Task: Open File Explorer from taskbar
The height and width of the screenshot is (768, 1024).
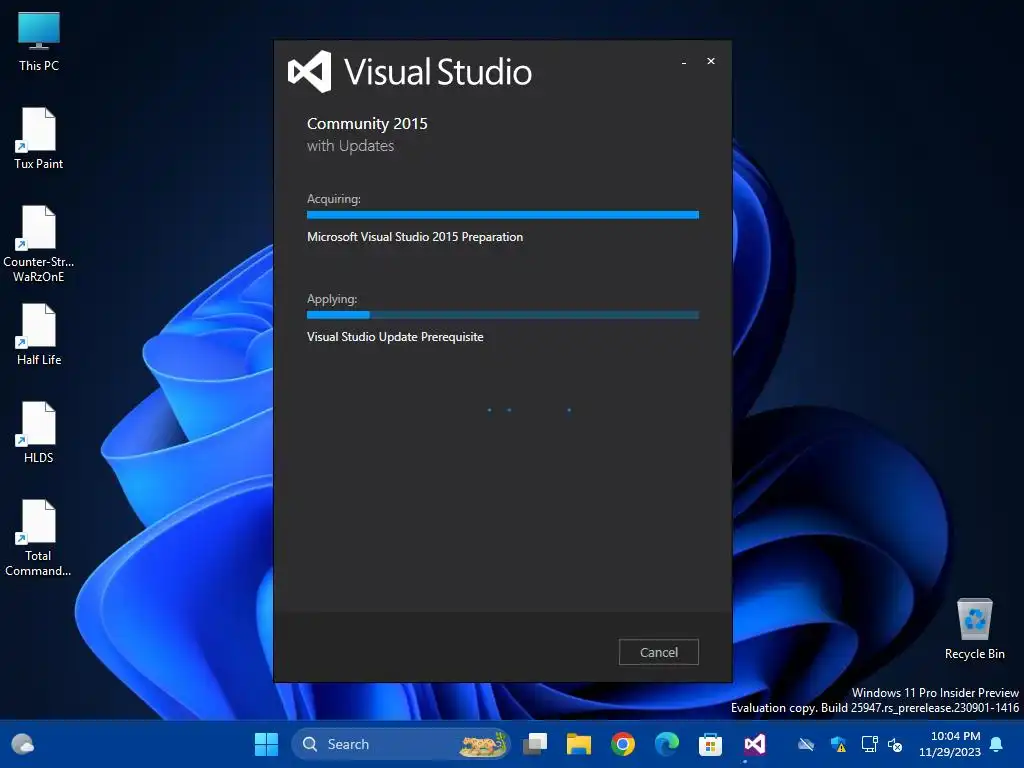Action: pyautogui.click(x=579, y=744)
